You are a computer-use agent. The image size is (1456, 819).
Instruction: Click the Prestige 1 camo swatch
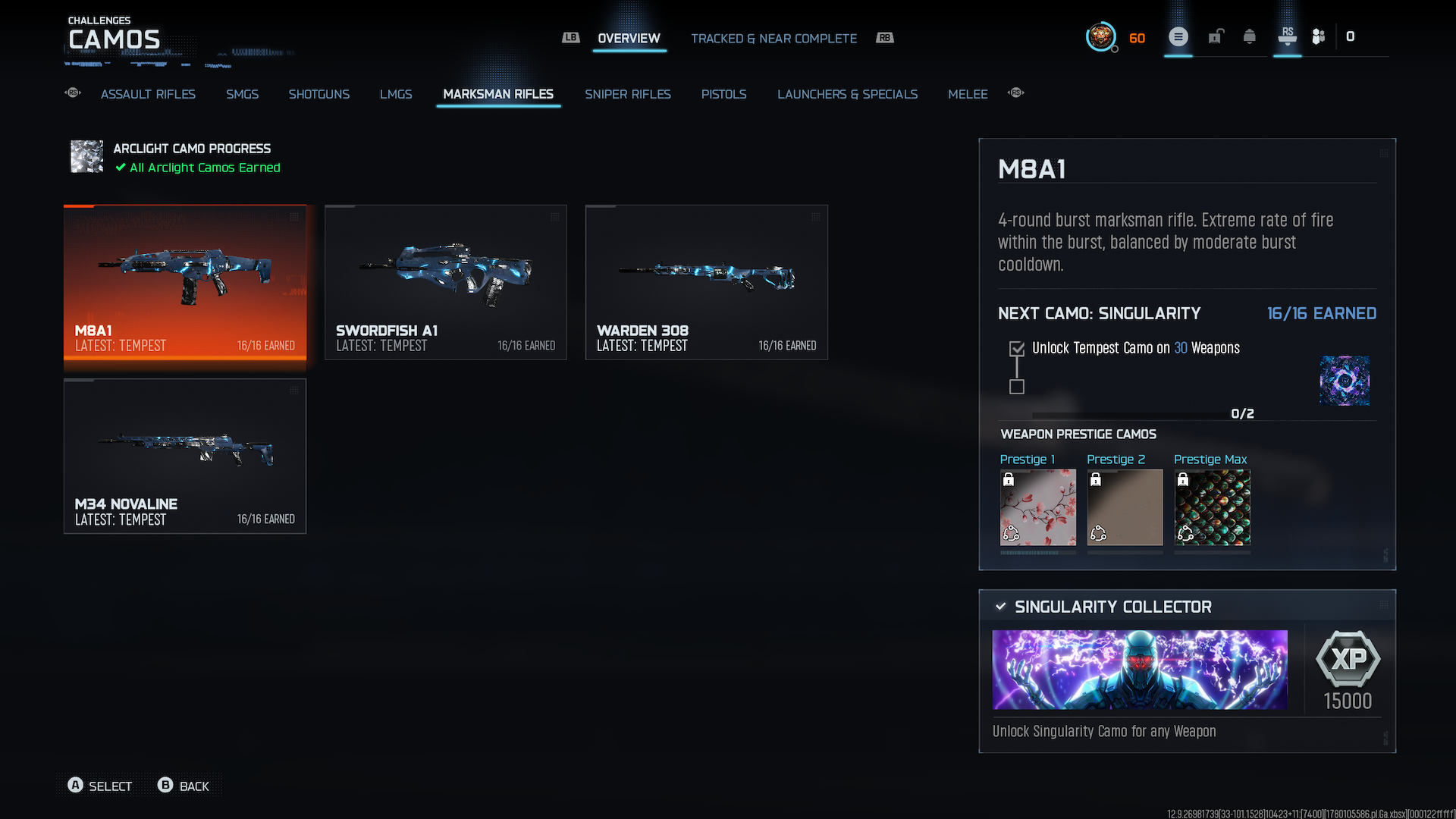coord(1038,507)
